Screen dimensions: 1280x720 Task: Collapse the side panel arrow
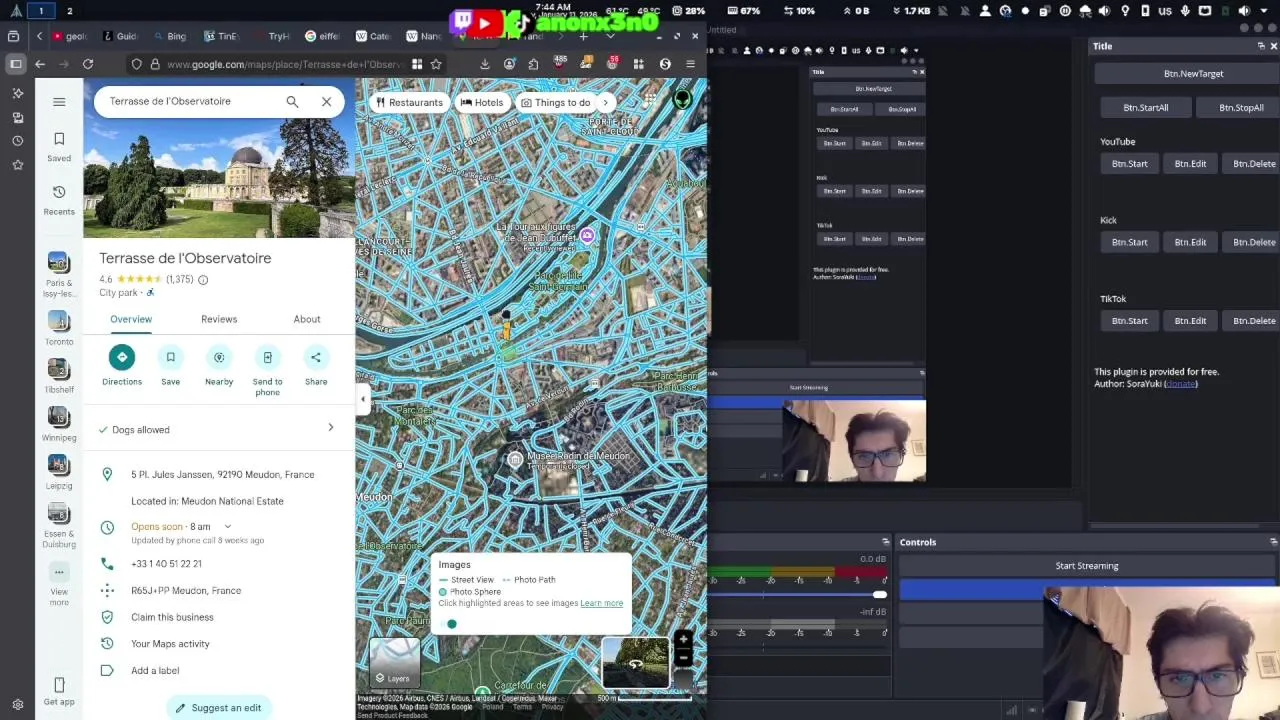363,399
